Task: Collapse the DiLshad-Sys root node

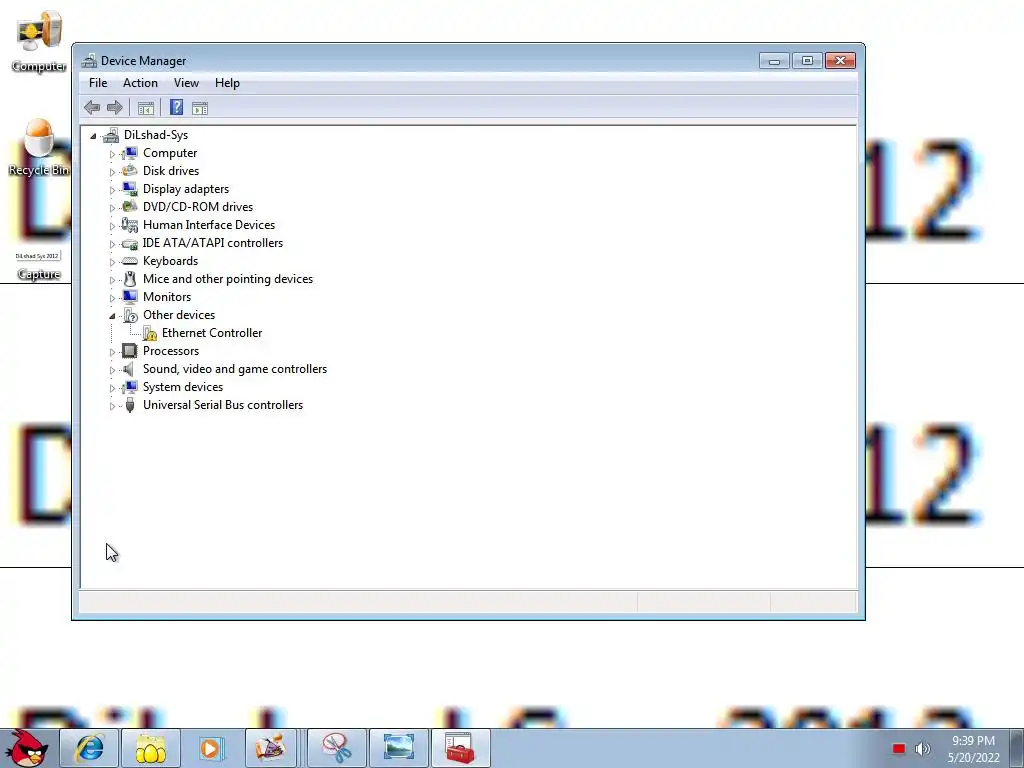Action: point(93,136)
